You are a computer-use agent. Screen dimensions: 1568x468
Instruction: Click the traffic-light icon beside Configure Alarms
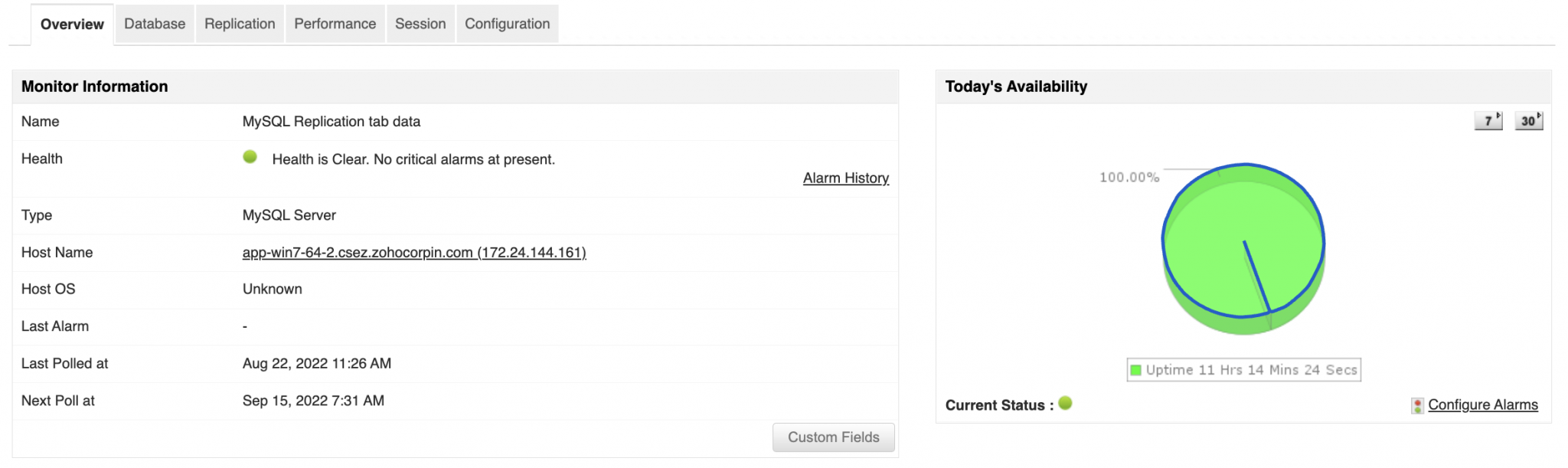(x=1417, y=405)
